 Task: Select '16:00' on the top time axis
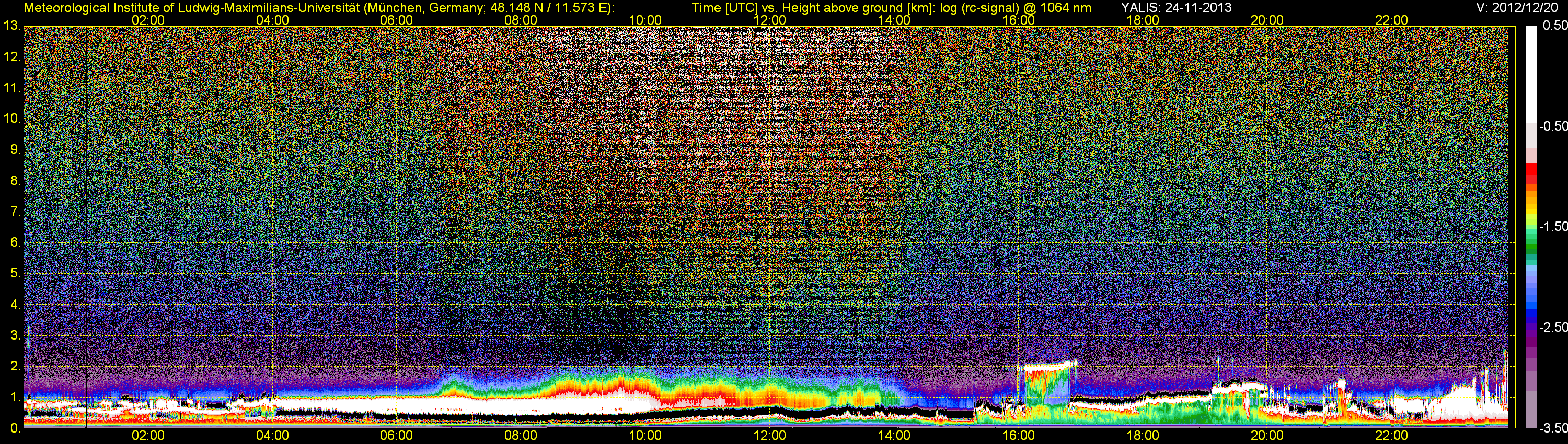(1018, 20)
